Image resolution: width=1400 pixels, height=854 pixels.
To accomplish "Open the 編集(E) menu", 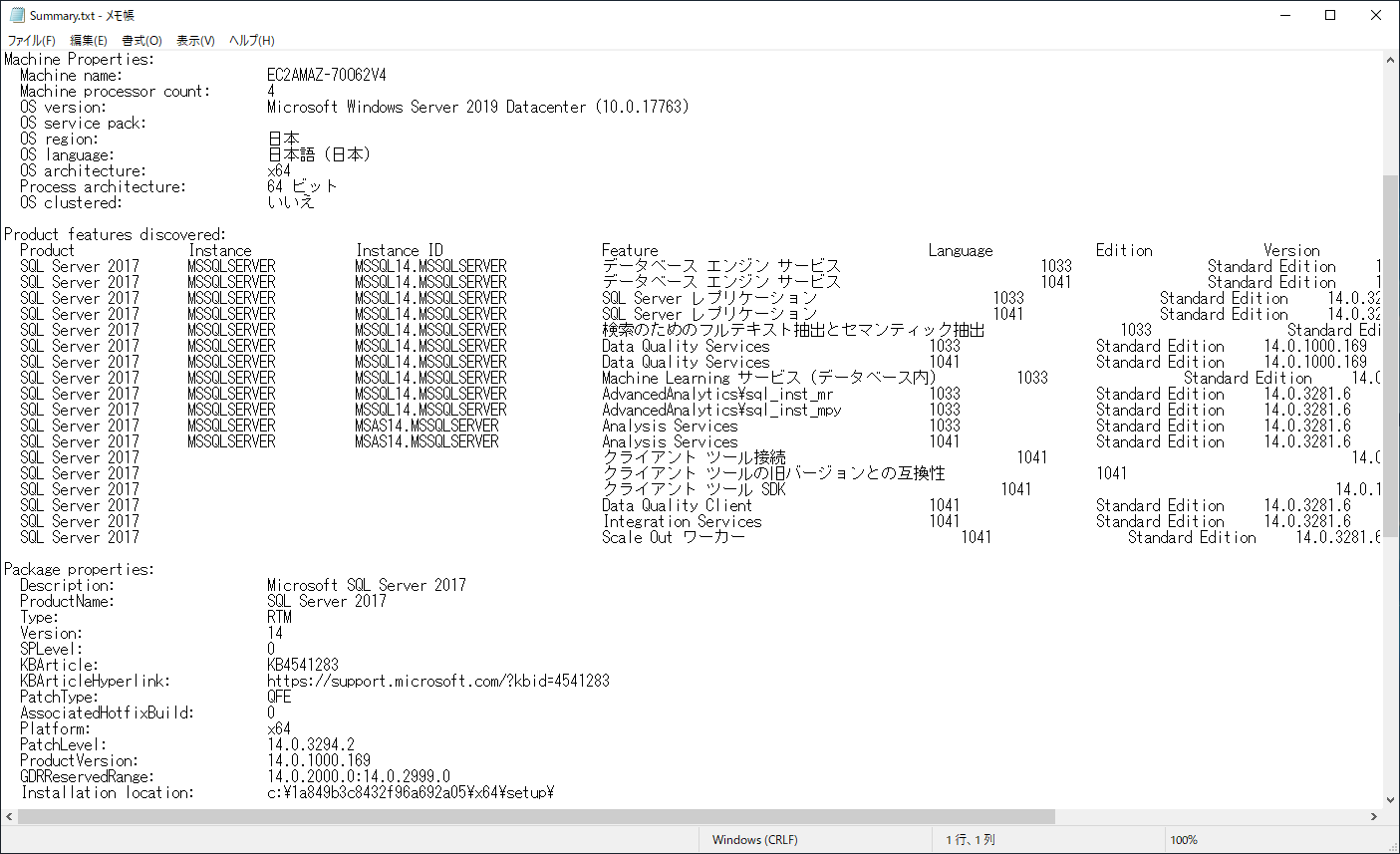I will pyautogui.click(x=88, y=40).
